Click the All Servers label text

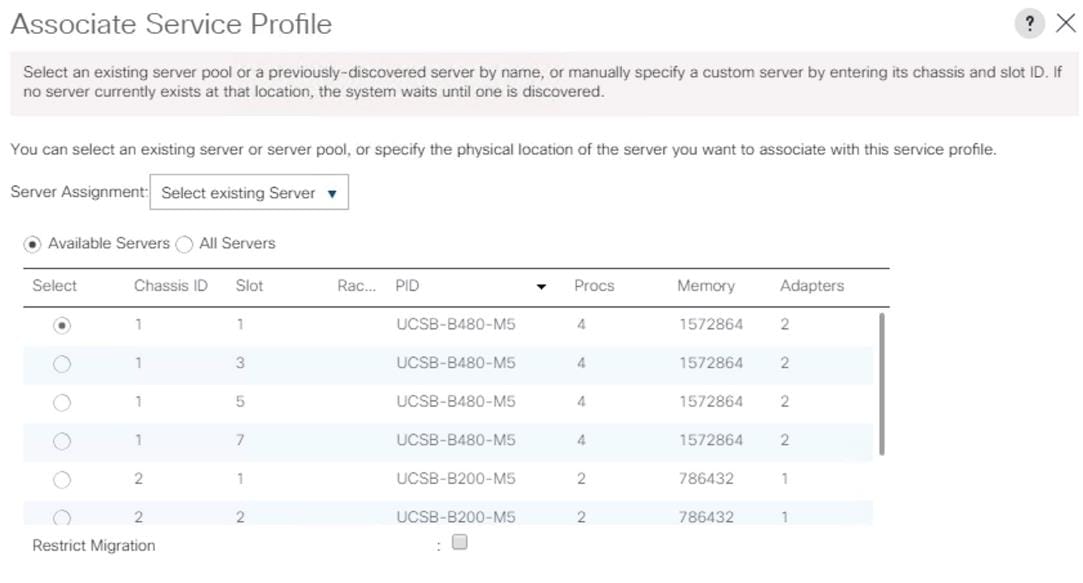point(237,243)
